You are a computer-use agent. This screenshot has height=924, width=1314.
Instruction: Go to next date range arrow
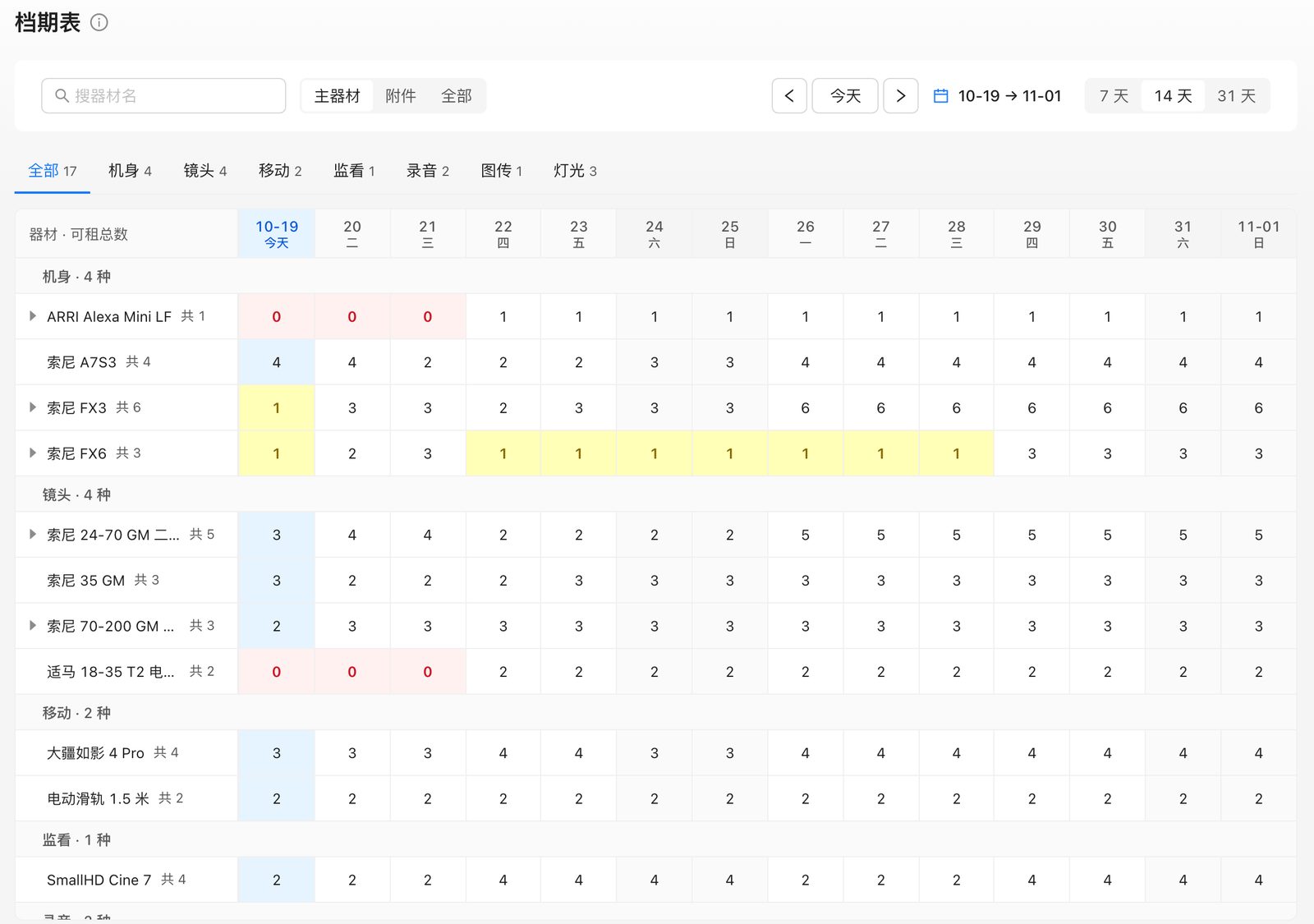click(901, 96)
